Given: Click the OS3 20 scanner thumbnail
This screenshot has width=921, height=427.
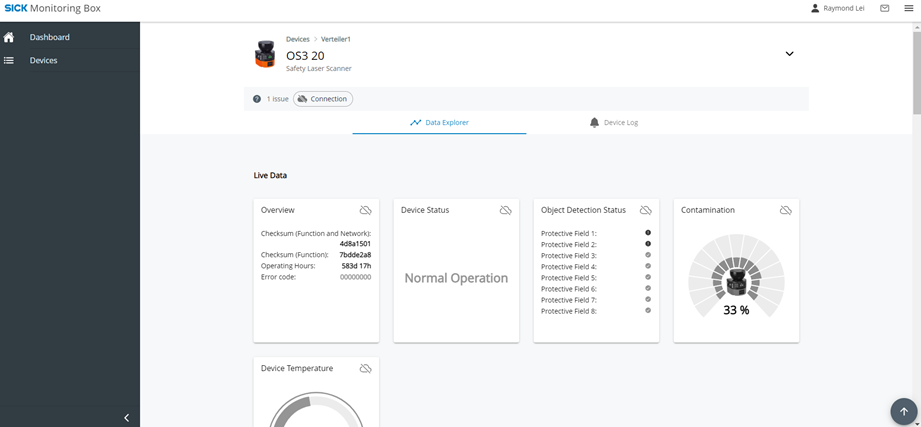Looking at the screenshot, I should 265,54.
